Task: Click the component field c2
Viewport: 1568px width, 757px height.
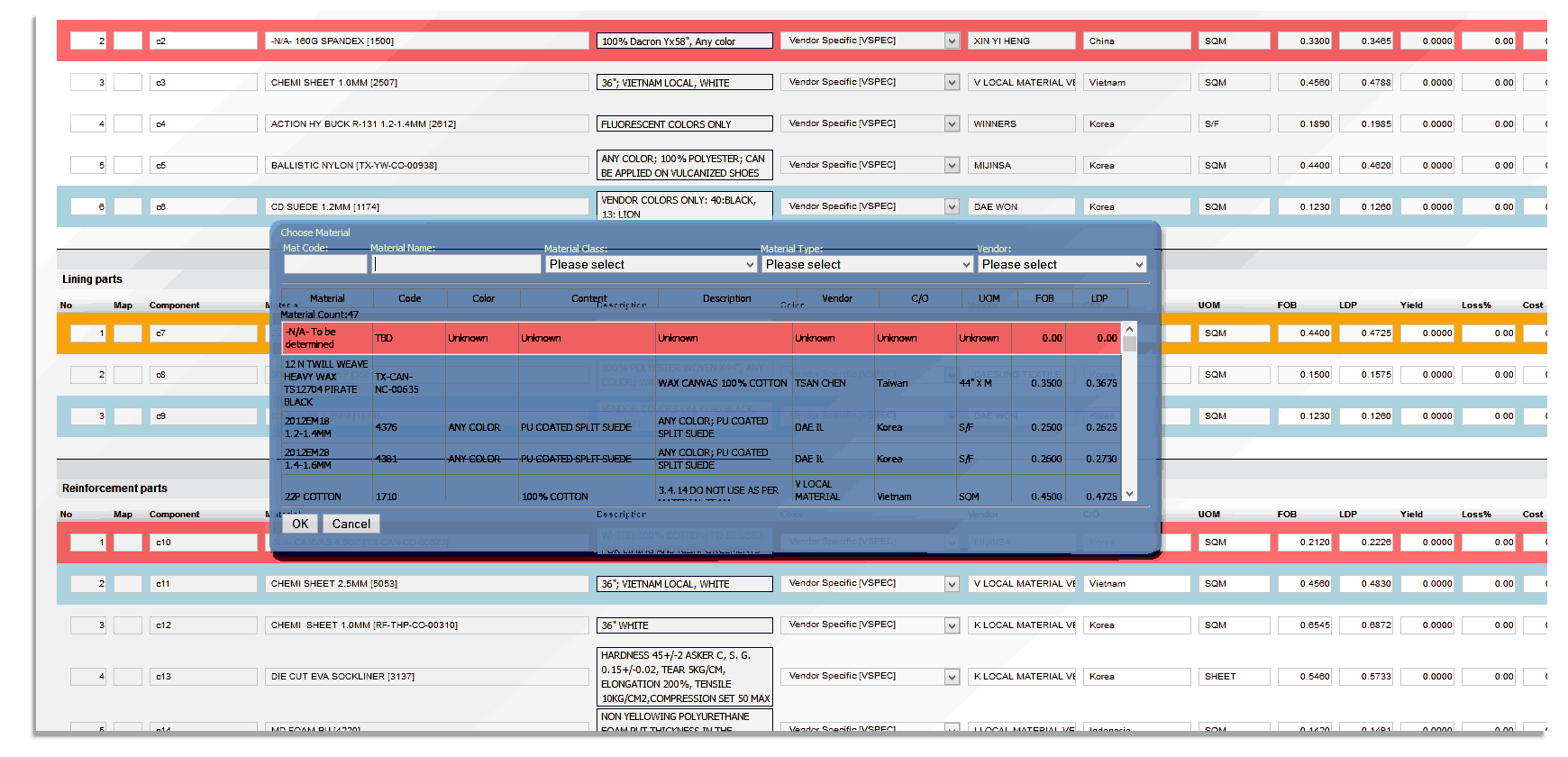Action: tap(204, 41)
